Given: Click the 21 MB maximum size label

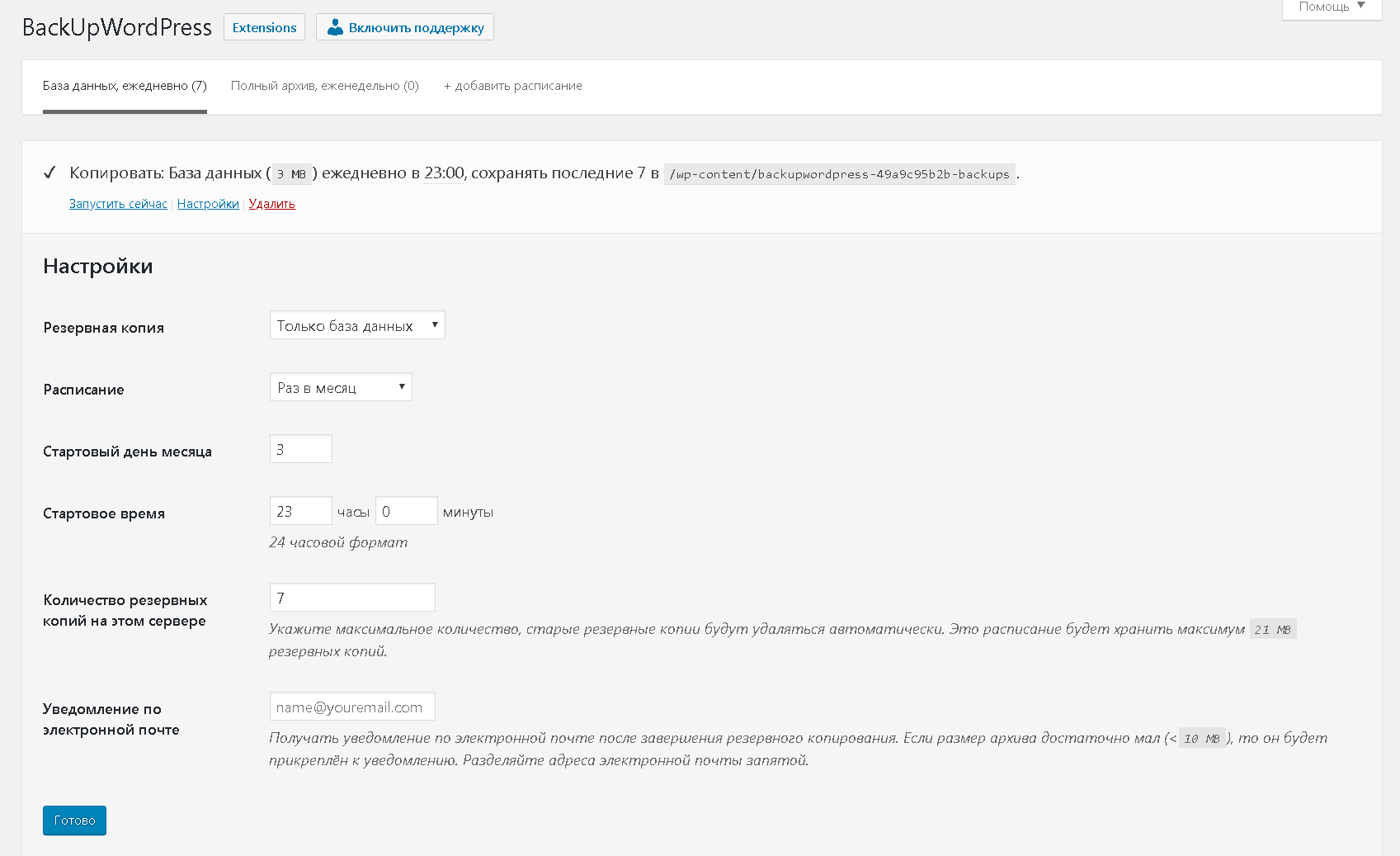Looking at the screenshot, I should point(1273,629).
